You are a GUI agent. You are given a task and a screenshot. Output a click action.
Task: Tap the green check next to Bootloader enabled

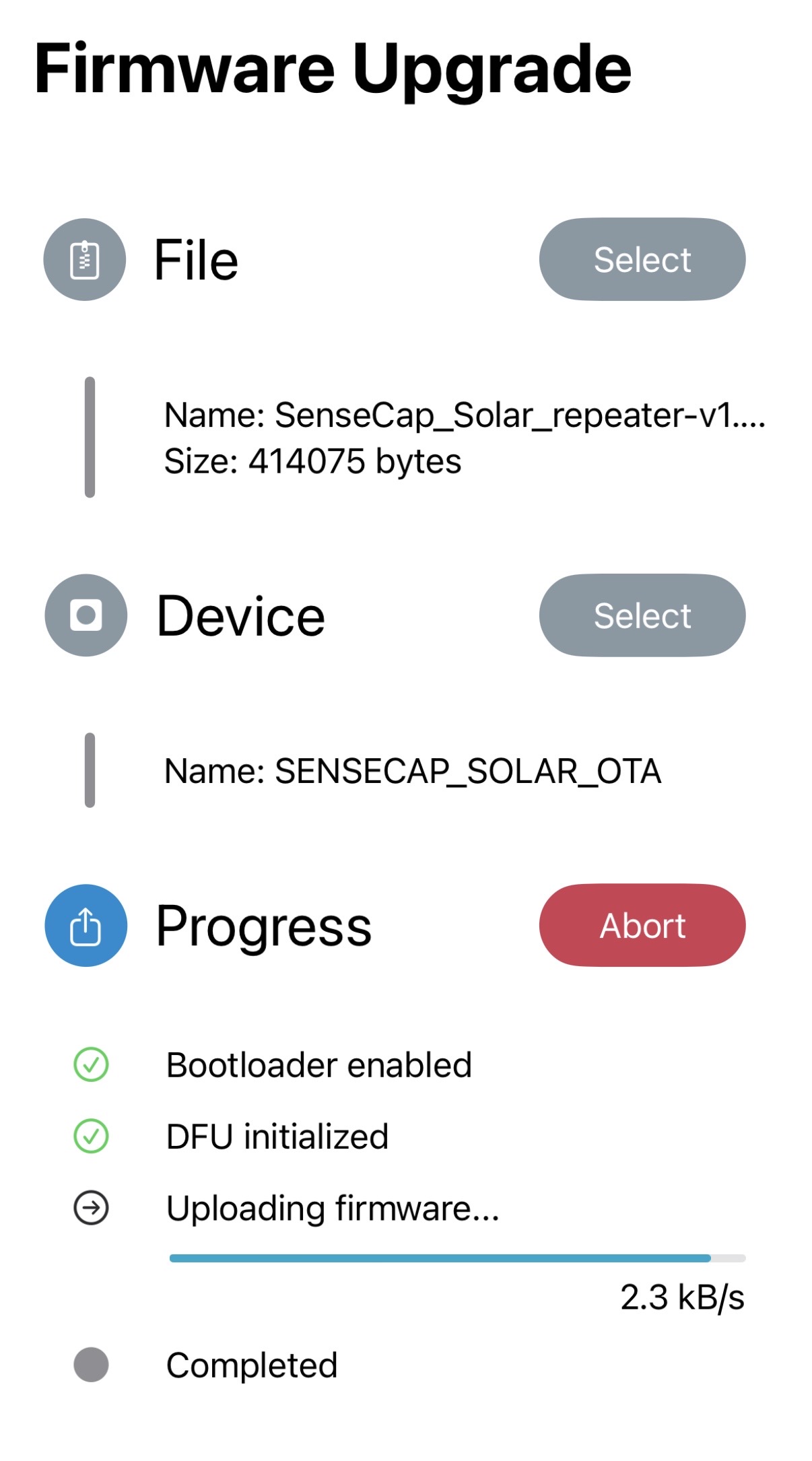tap(91, 1065)
